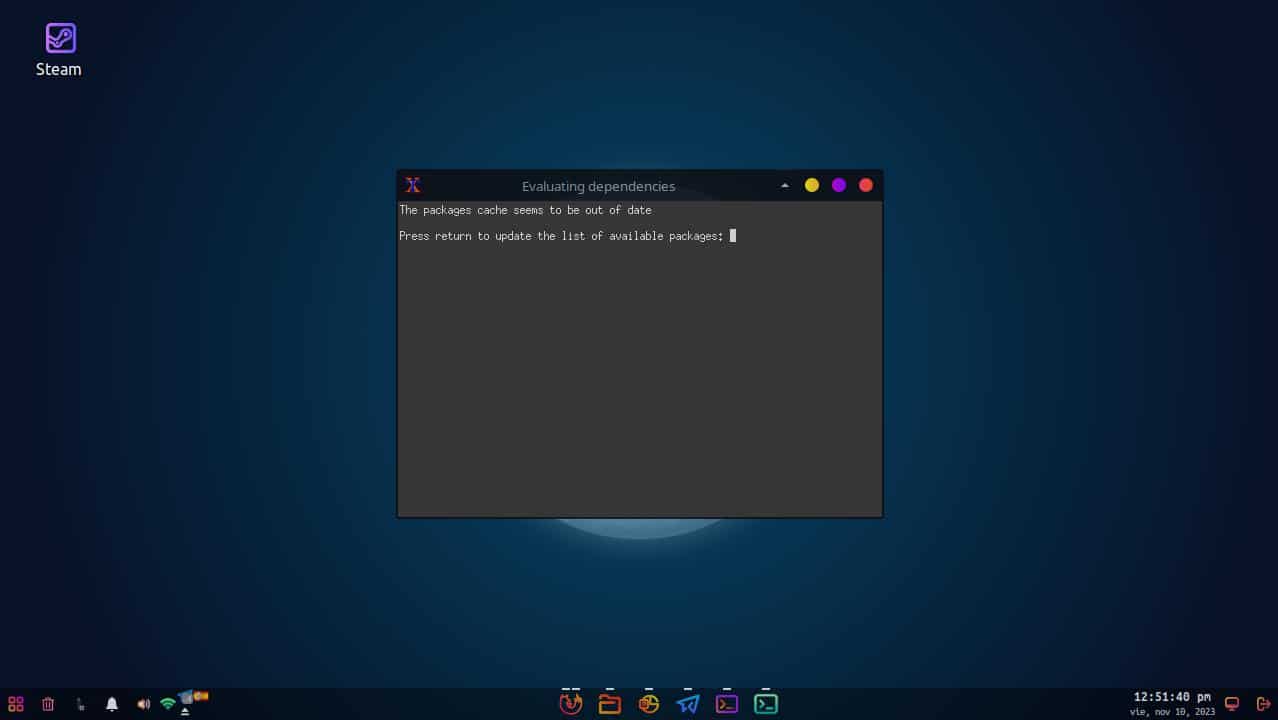
Task: Click the clock showing 12:51:40 pm
Action: click(x=1172, y=697)
